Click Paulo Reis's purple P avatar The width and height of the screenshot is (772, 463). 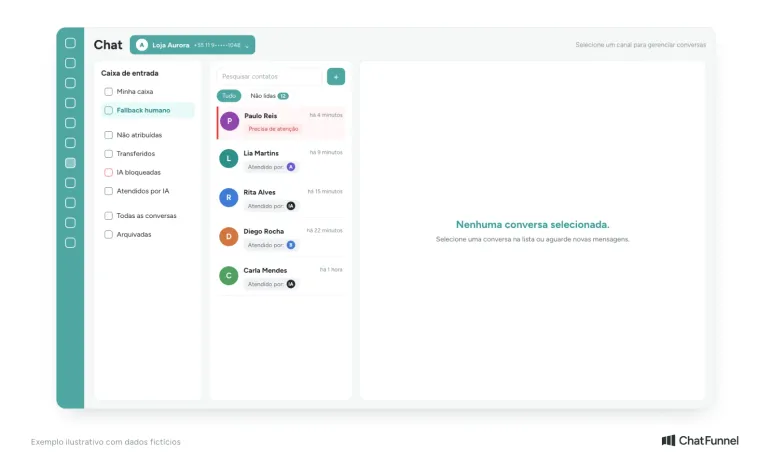(229, 121)
